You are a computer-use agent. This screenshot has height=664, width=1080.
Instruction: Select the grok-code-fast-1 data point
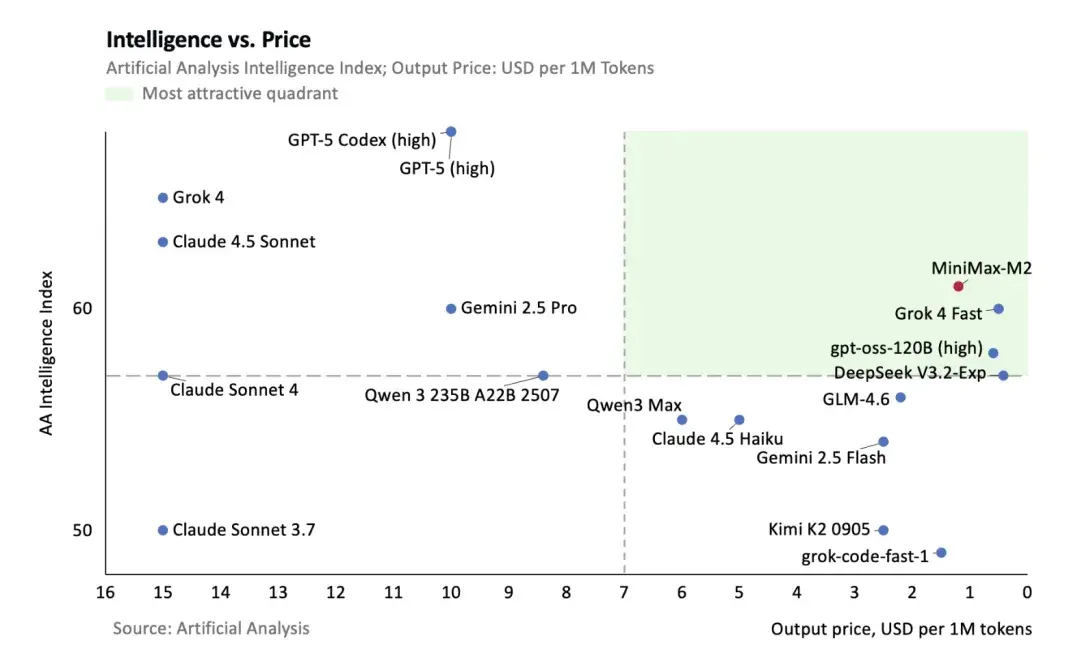click(941, 552)
